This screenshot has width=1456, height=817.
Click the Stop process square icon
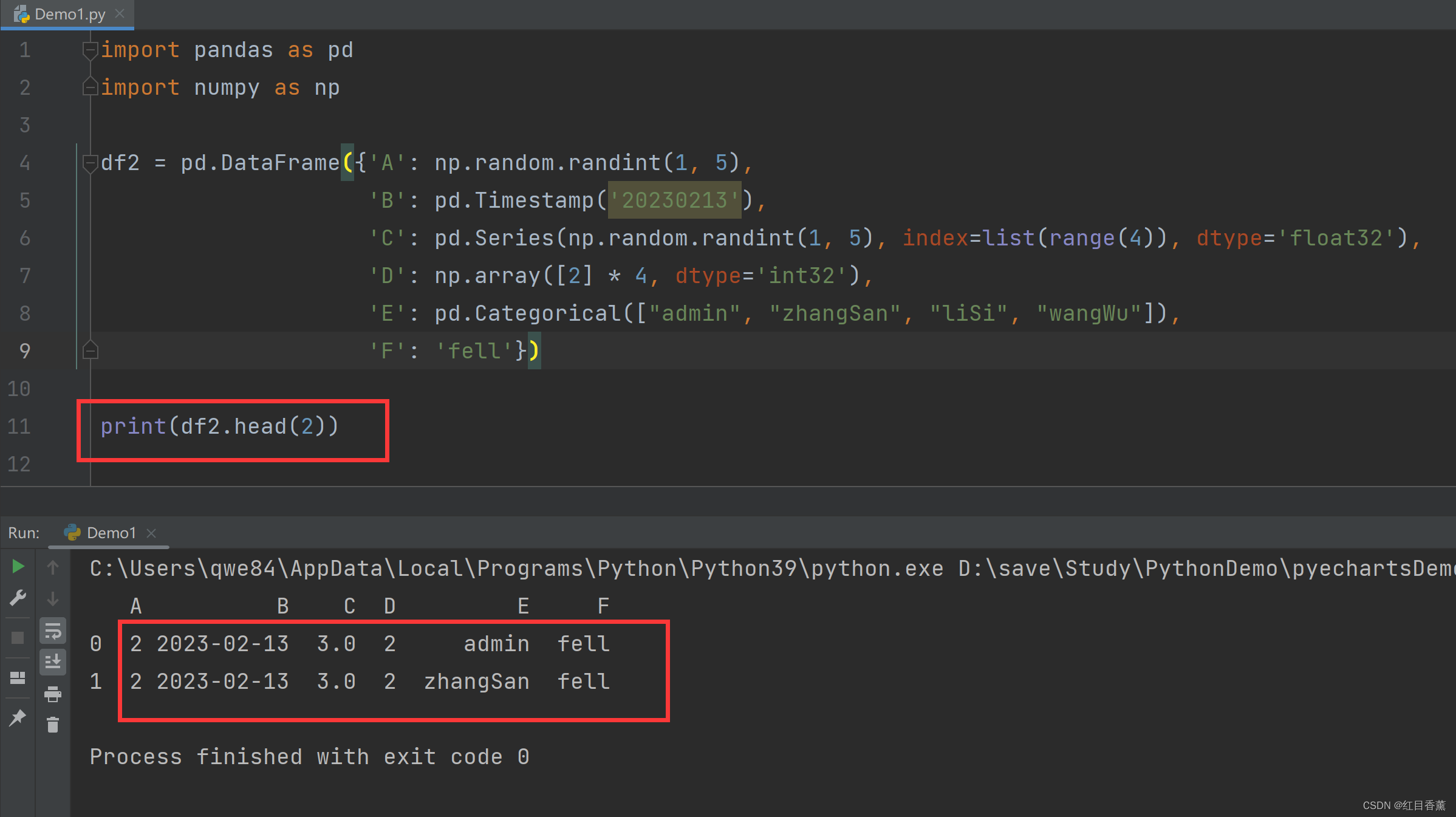pos(18,637)
